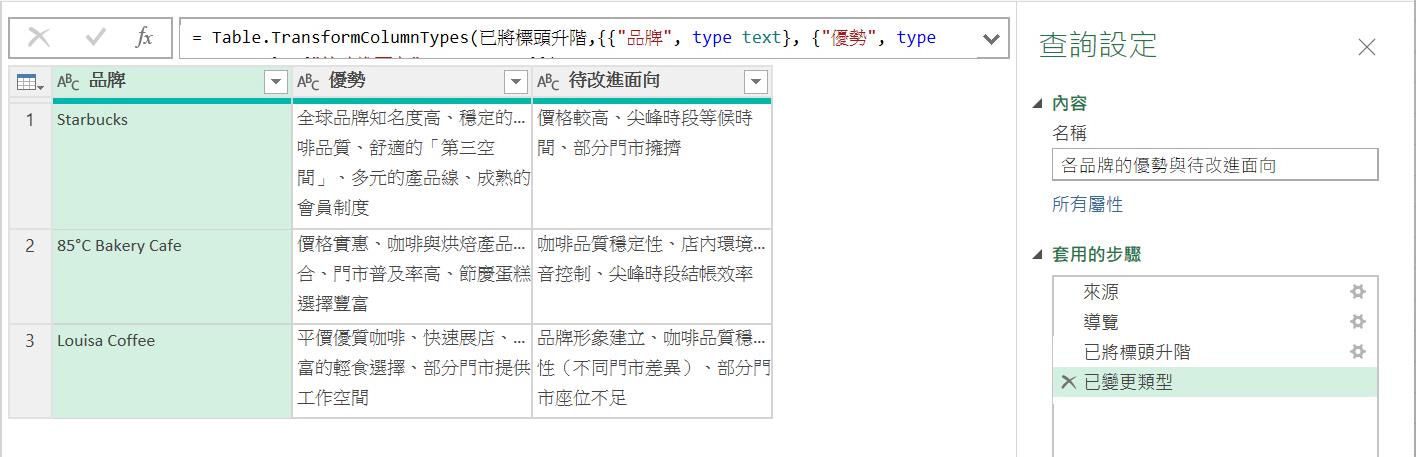Open gear settings for 導覽 step
This screenshot has height=457, width=1416.
tap(1357, 322)
